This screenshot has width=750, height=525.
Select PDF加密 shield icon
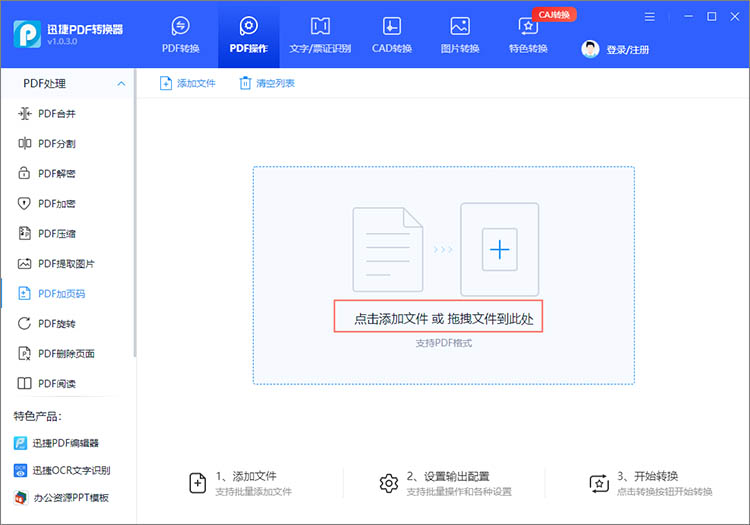(24, 204)
